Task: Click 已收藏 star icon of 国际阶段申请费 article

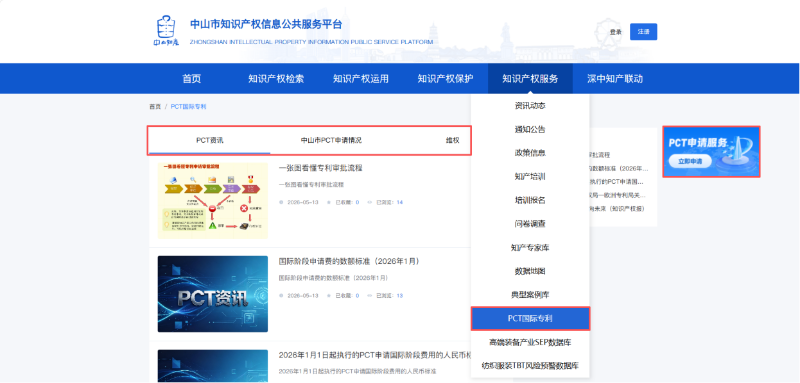Action: pos(329,296)
